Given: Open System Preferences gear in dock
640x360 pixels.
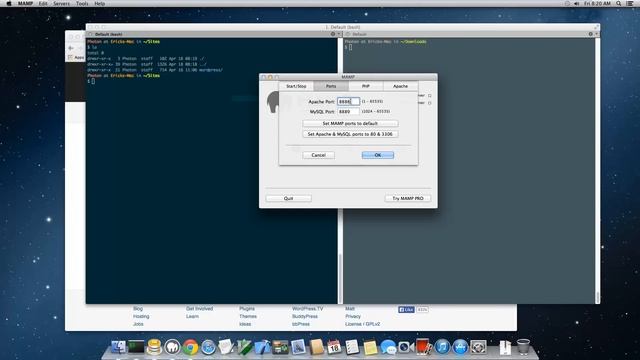Looking at the screenshot, I should coord(478,347).
